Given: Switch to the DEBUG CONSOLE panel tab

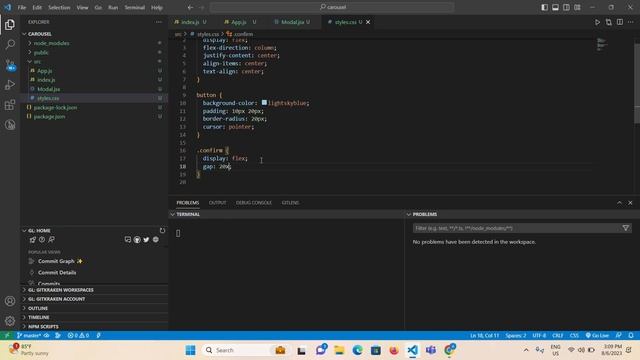Looking at the screenshot, I should (253, 203).
